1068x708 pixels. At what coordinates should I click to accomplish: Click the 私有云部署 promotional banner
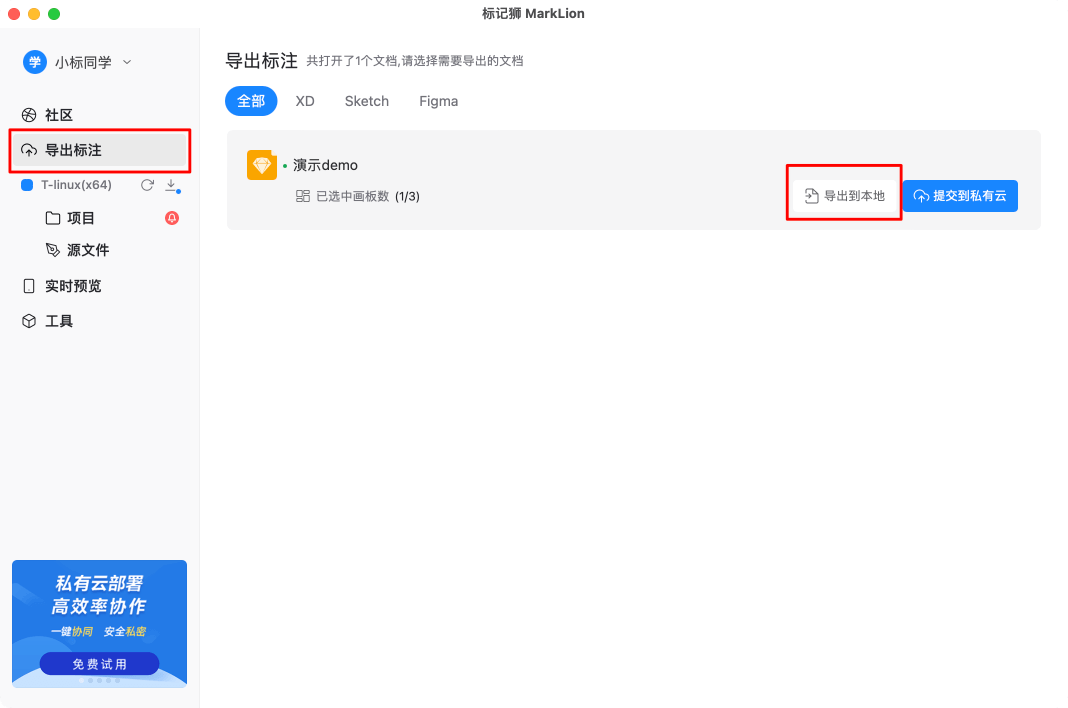coord(99,624)
